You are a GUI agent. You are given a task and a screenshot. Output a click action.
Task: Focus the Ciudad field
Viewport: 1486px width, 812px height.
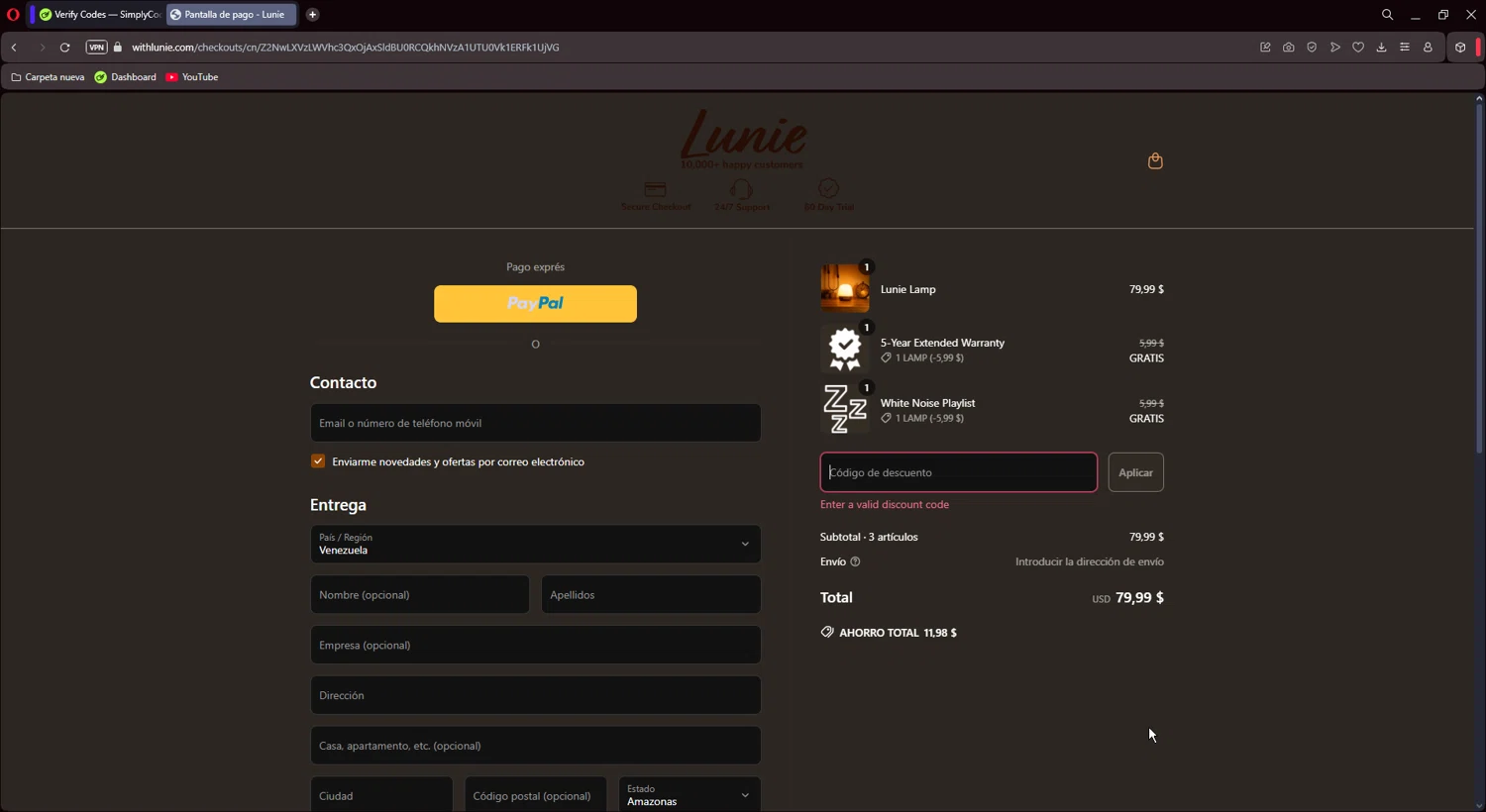pyautogui.click(x=381, y=795)
